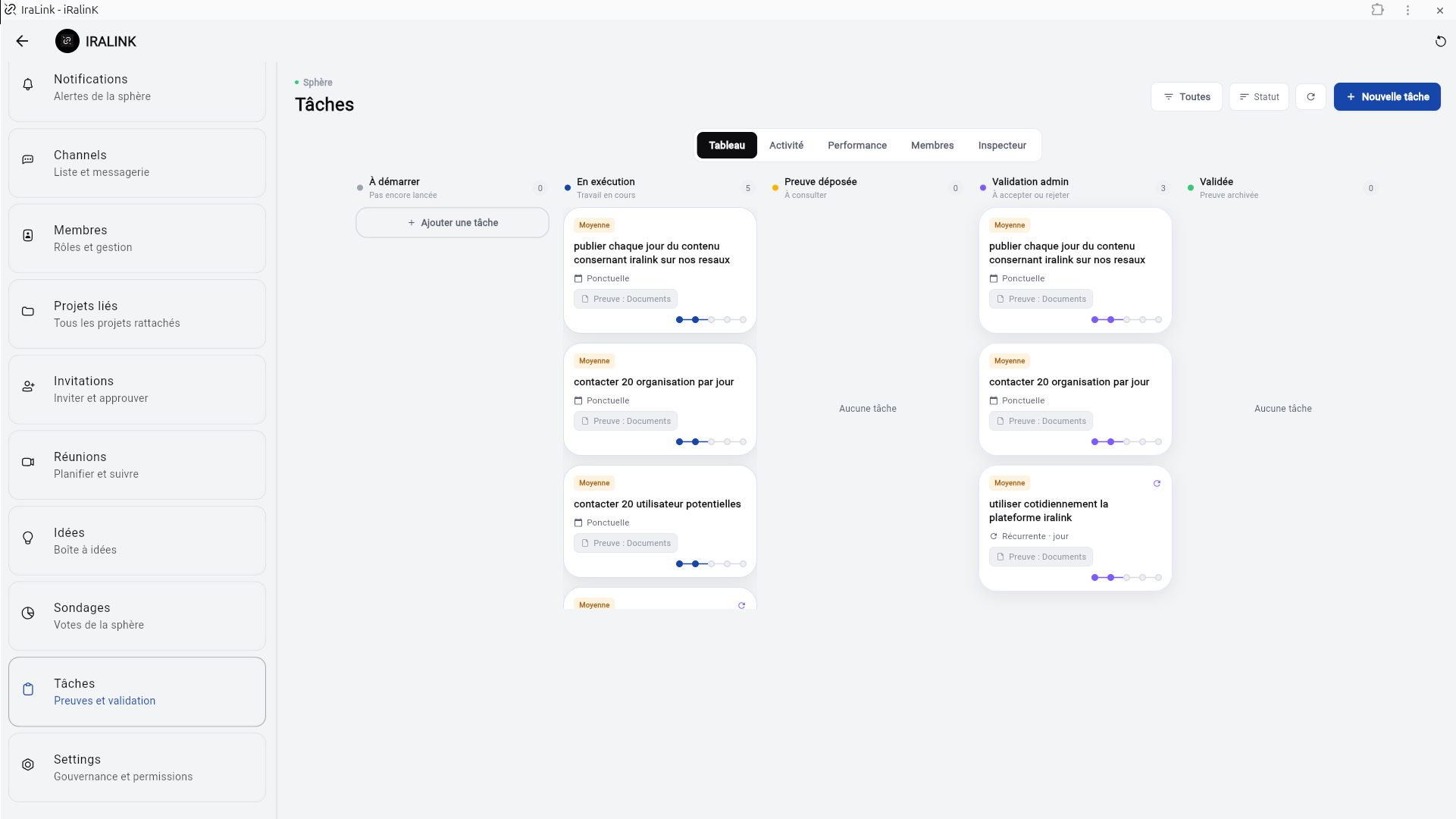Image resolution: width=1456 pixels, height=819 pixels.
Task: Click the Preuve déposée column header
Action: coord(868,188)
